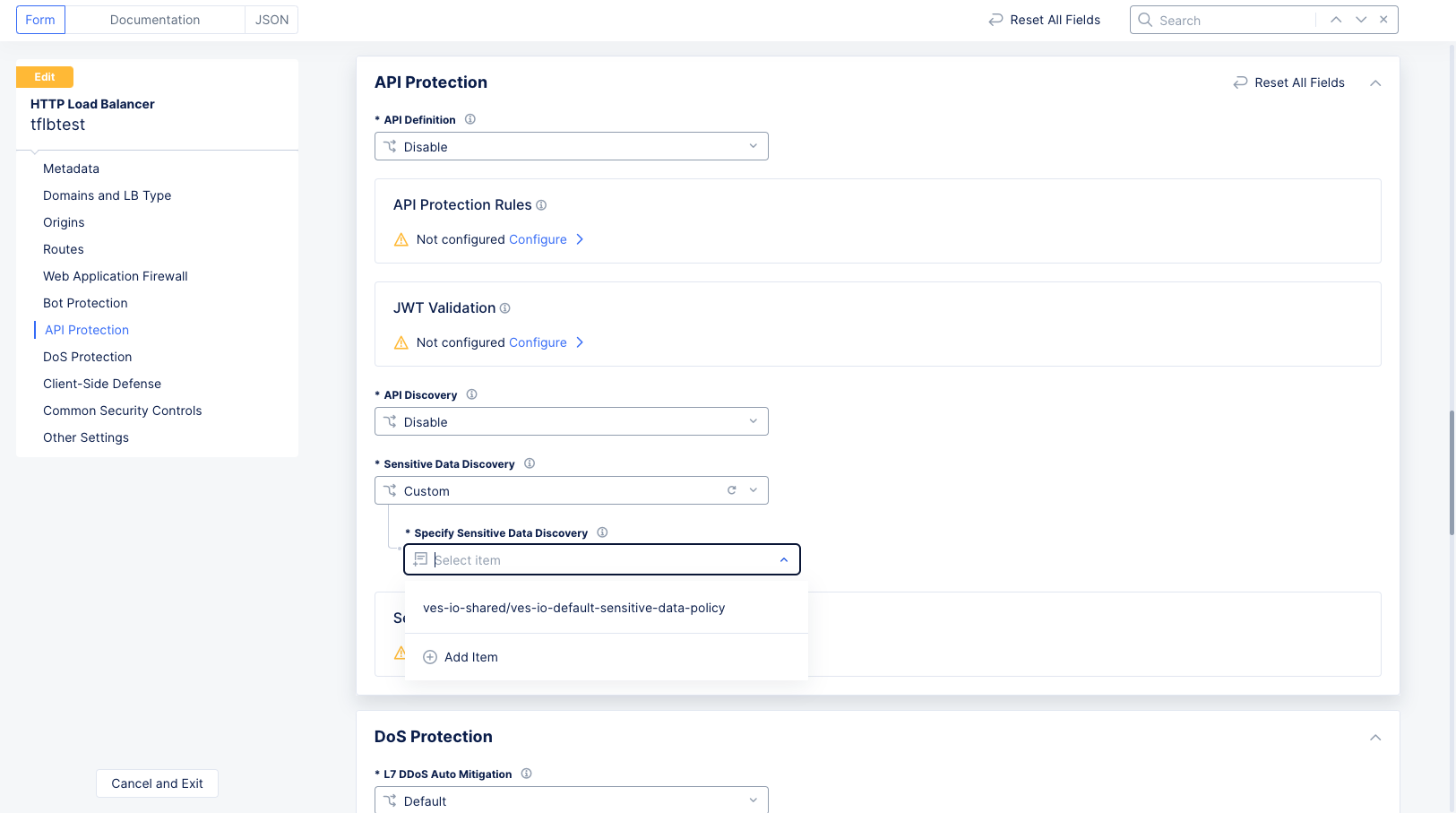
Task: Click Configure next to API Protection Rules
Action: click(x=538, y=239)
